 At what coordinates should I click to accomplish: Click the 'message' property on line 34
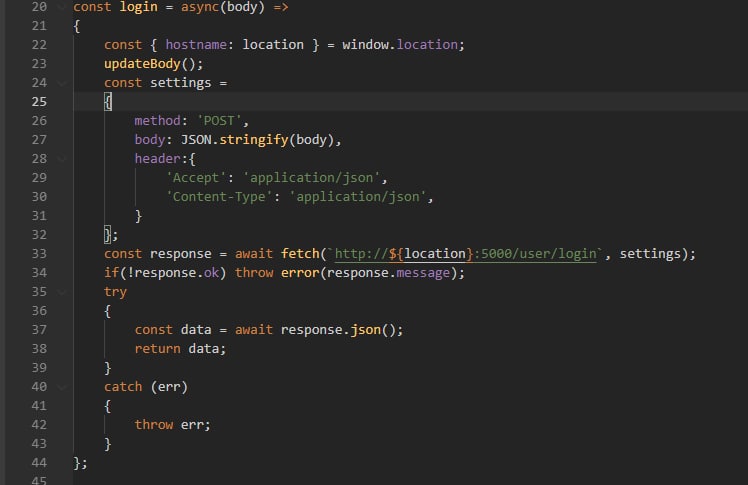click(x=423, y=273)
